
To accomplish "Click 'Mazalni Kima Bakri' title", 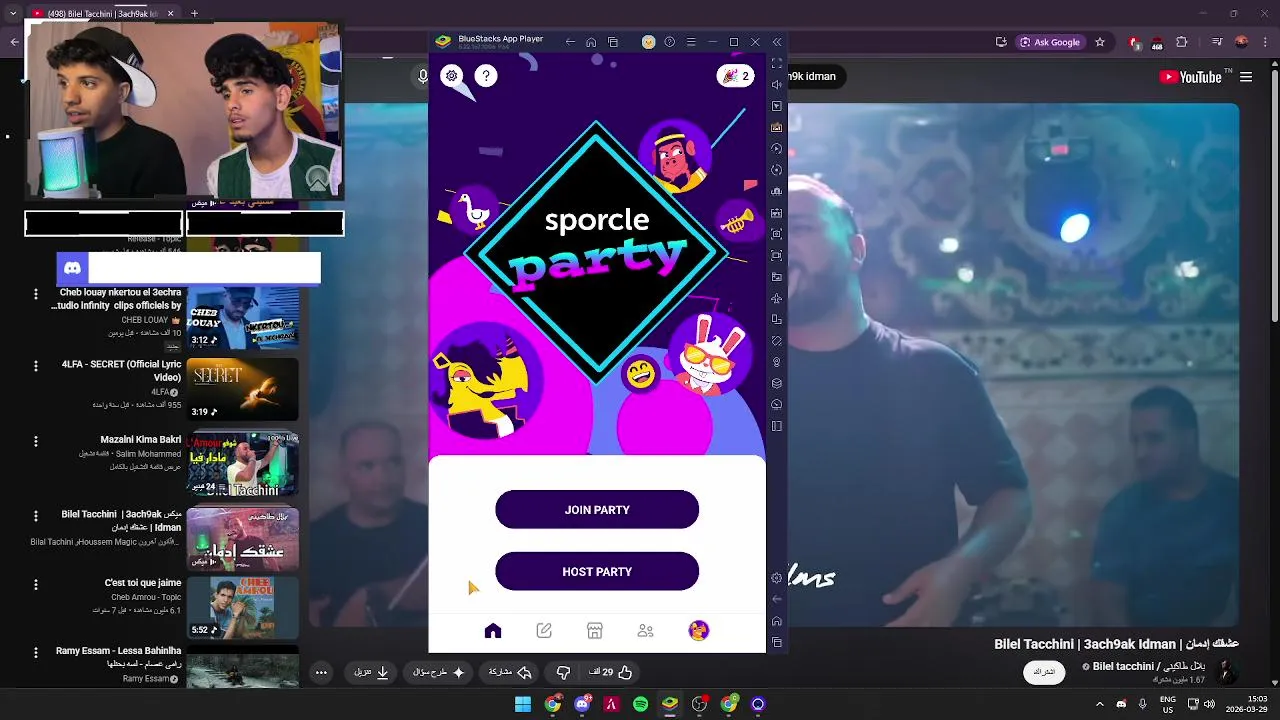I will pyautogui.click(x=140, y=439).
